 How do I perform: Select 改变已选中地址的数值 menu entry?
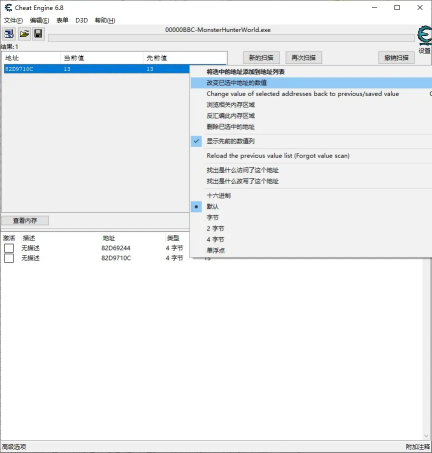pyautogui.click(x=311, y=83)
